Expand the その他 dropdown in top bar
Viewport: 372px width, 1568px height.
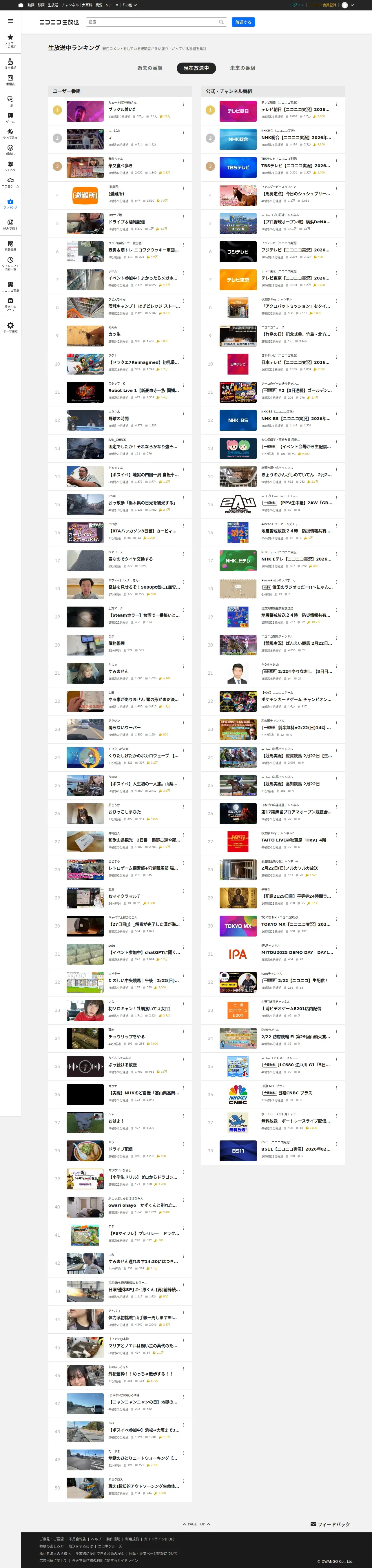129,5
